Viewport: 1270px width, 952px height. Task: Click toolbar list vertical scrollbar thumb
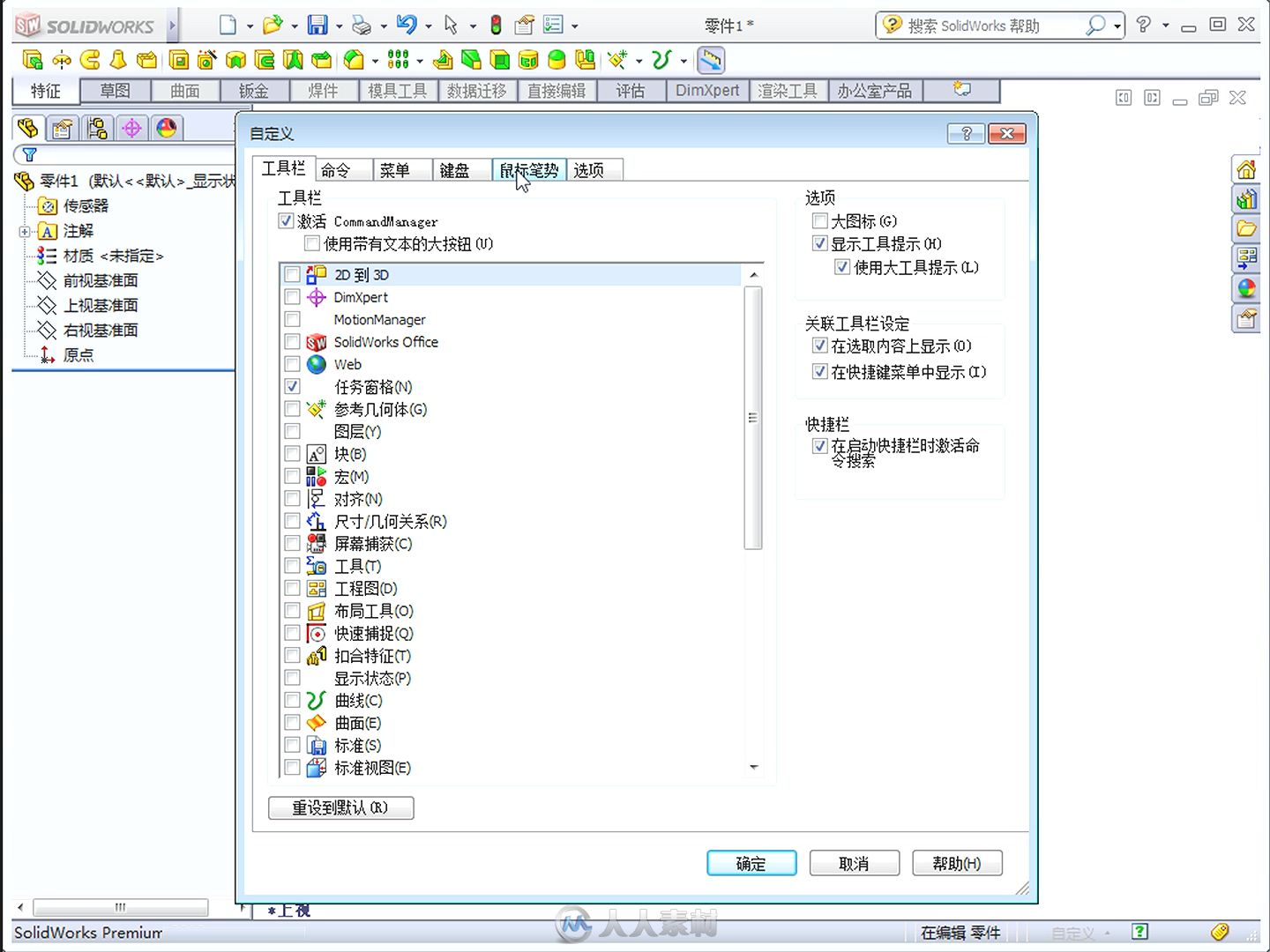(x=753, y=417)
